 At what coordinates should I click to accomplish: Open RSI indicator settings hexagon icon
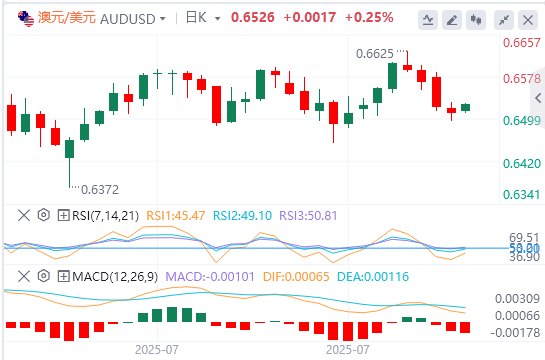point(44,215)
